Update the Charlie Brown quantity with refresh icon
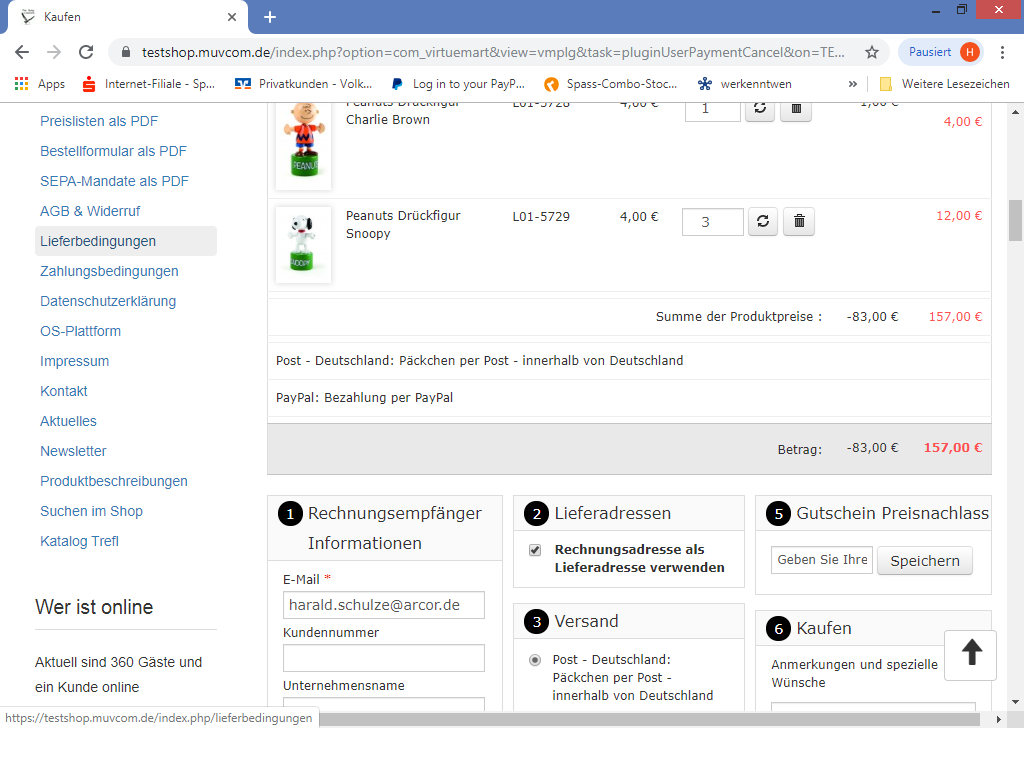This screenshot has width=1024, height=768. [760, 108]
